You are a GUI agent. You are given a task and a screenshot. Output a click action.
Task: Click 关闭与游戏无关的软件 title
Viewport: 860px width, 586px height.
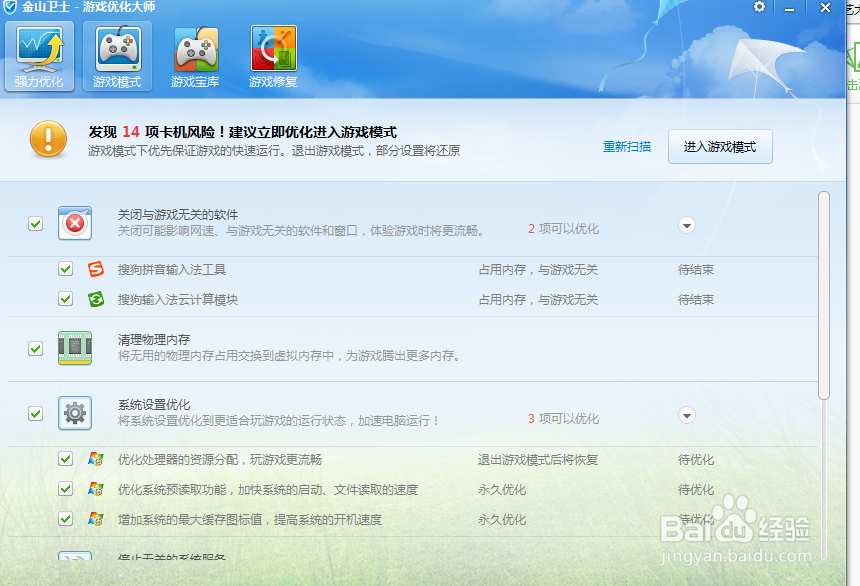(x=178, y=215)
